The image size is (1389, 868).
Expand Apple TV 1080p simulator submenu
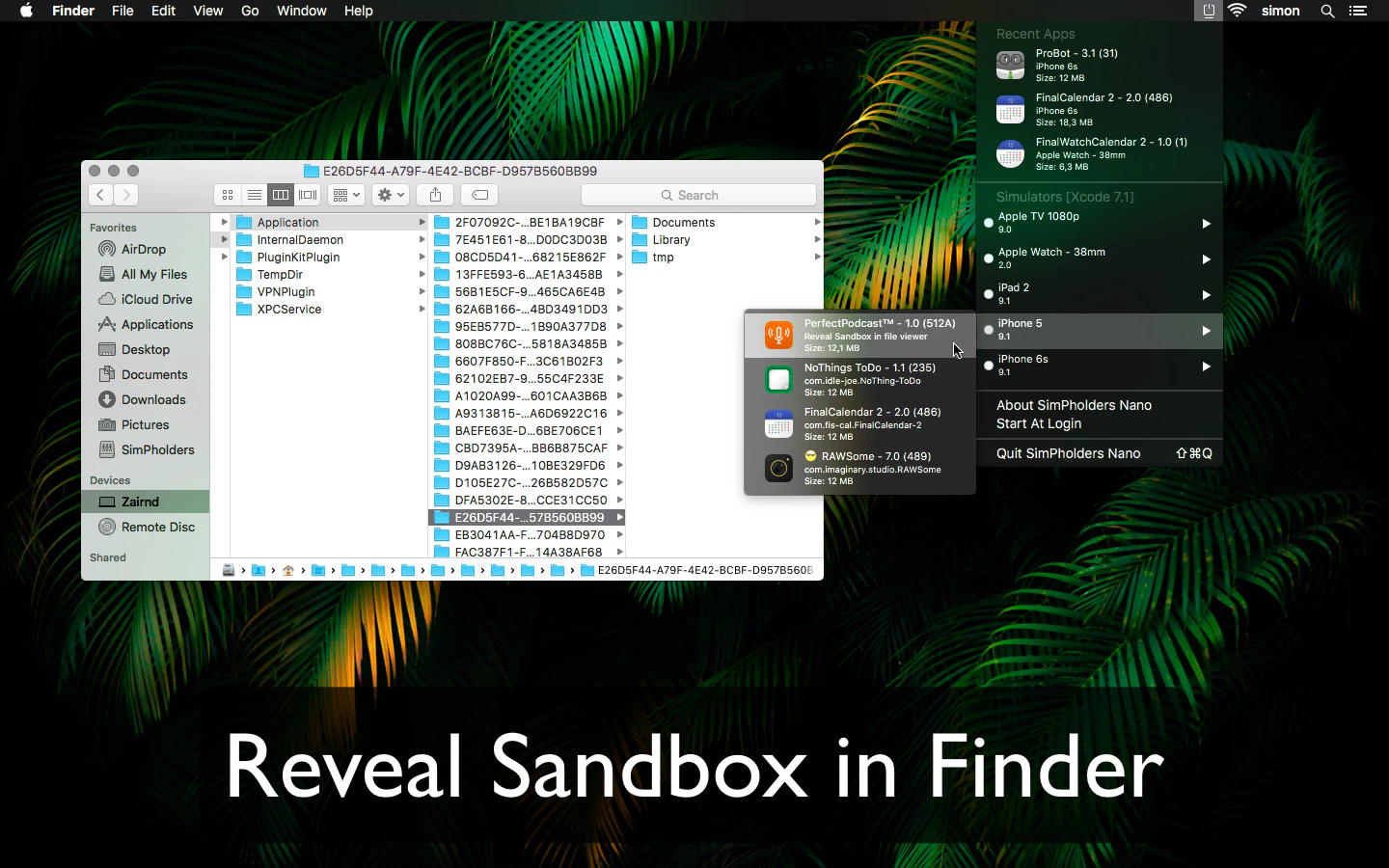click(x=1206, y=224)
